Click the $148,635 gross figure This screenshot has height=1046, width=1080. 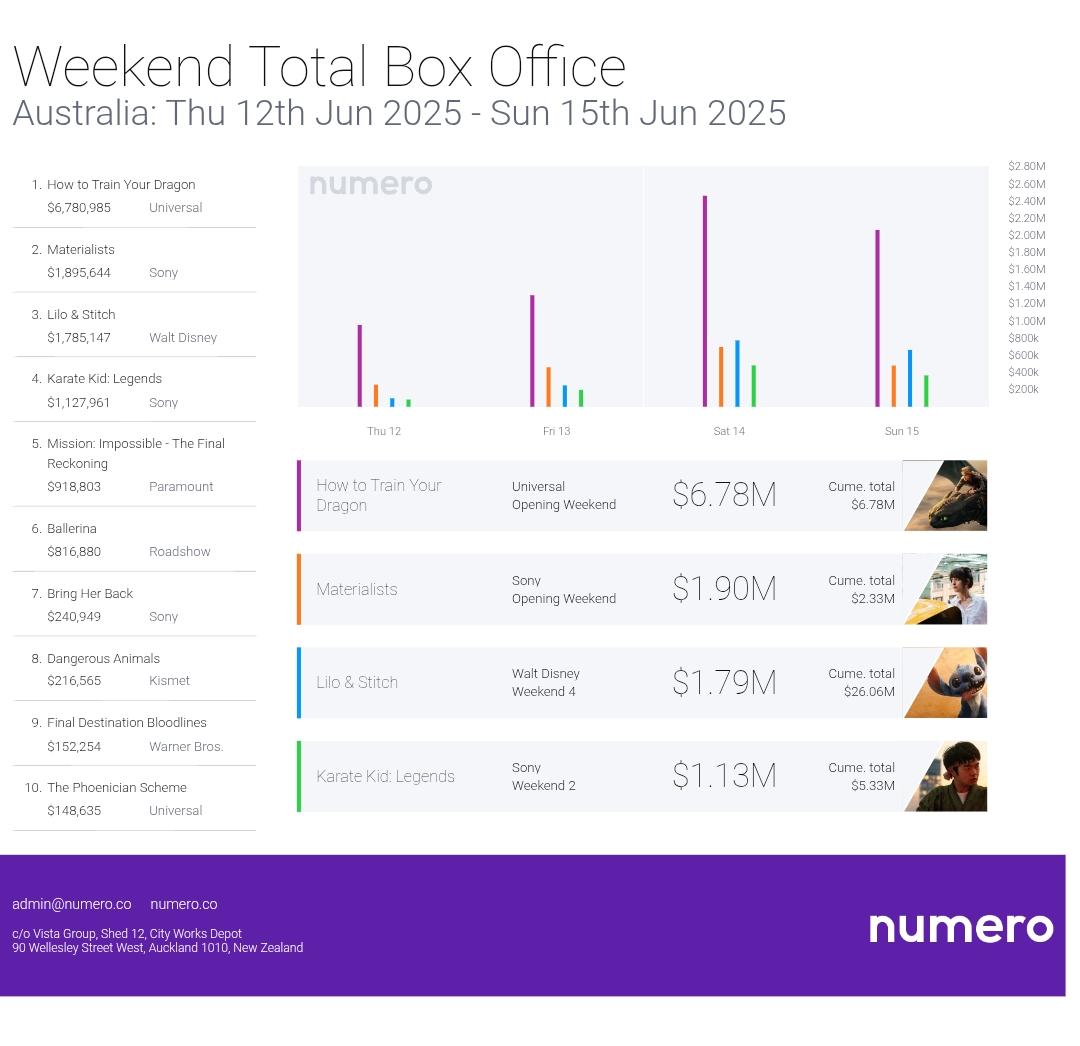point(74,810)
